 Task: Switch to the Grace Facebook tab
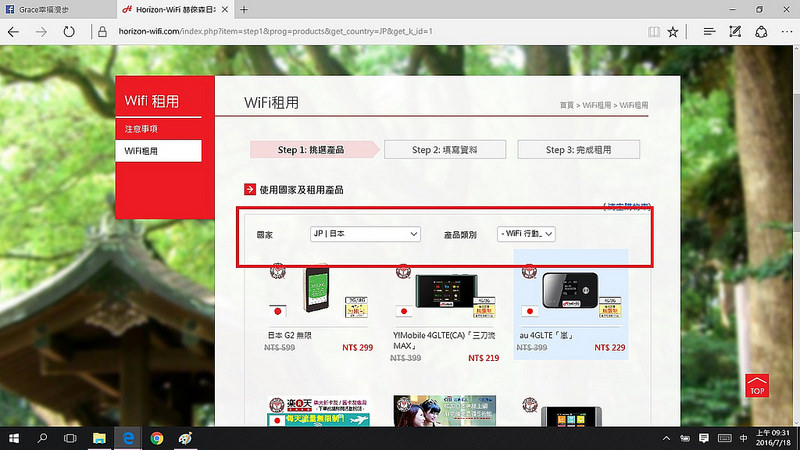pos(58,9)
